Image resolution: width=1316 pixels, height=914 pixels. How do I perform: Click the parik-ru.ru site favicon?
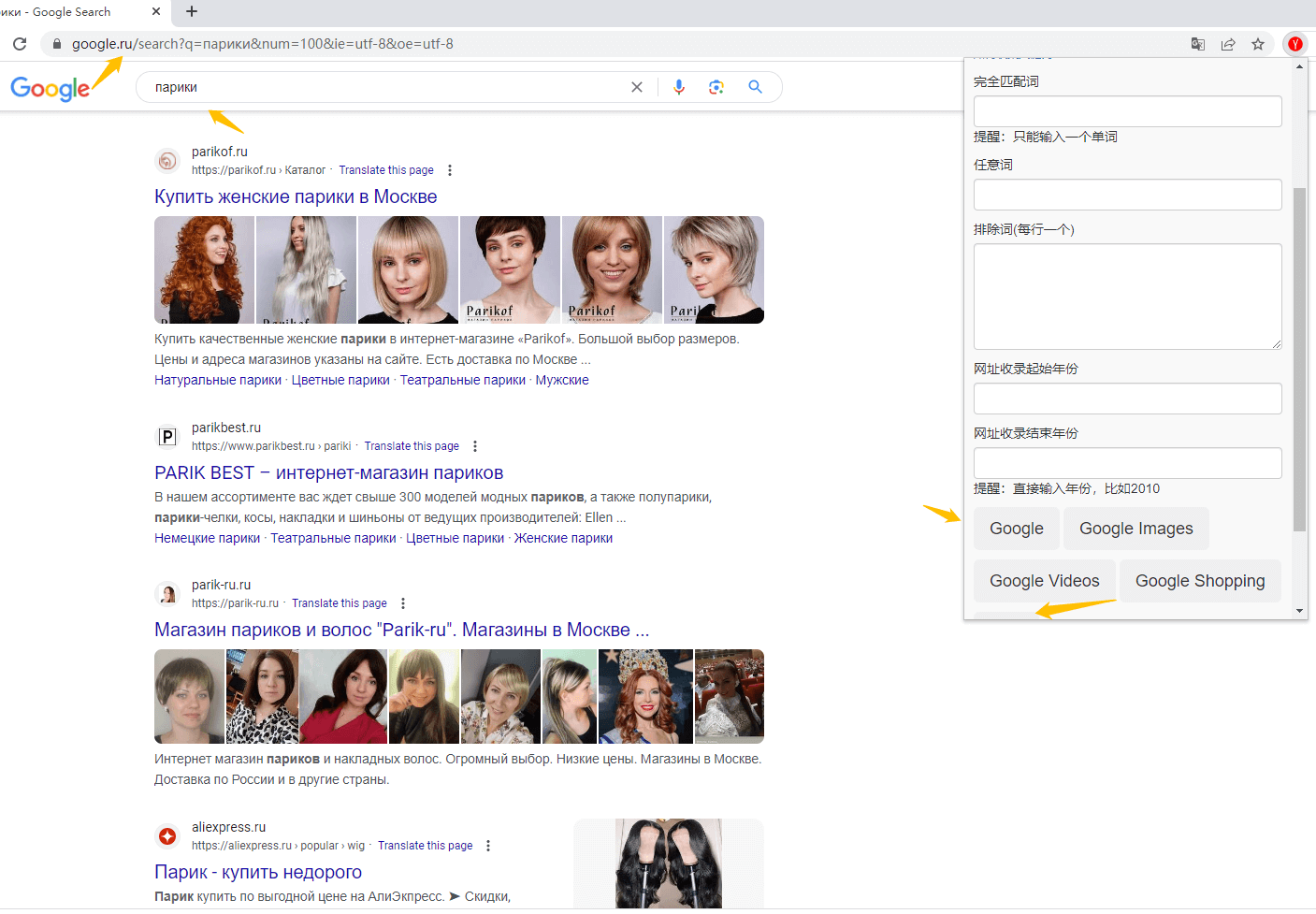[x=167, y=594]
